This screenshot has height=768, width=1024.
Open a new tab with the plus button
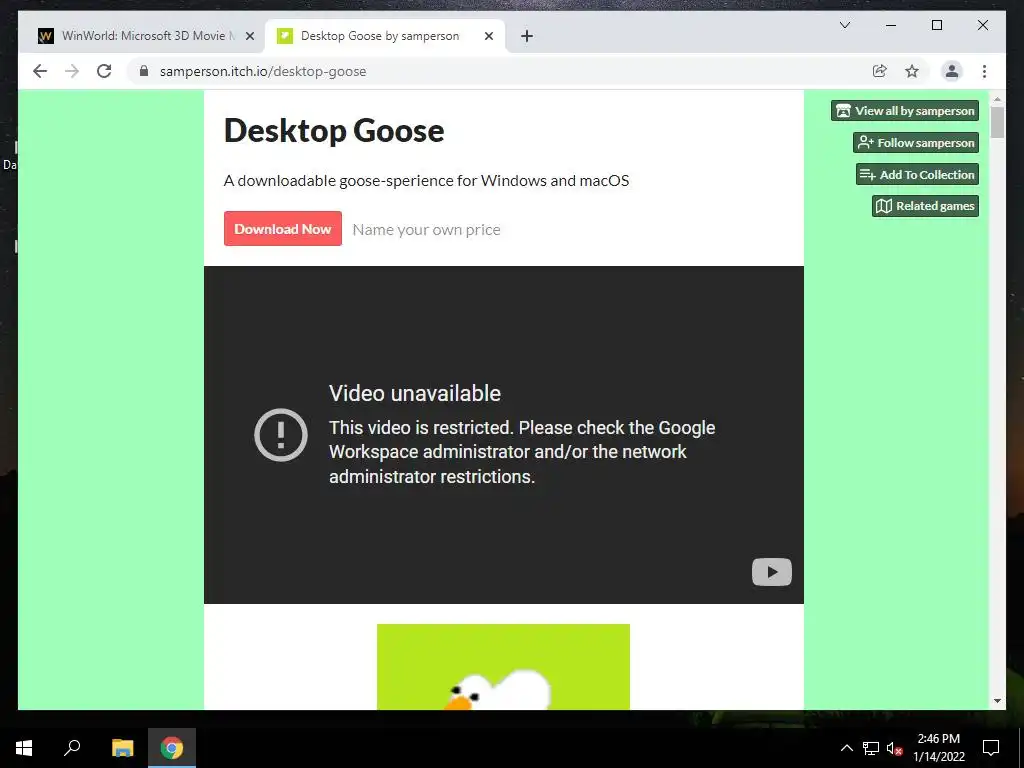527,36
